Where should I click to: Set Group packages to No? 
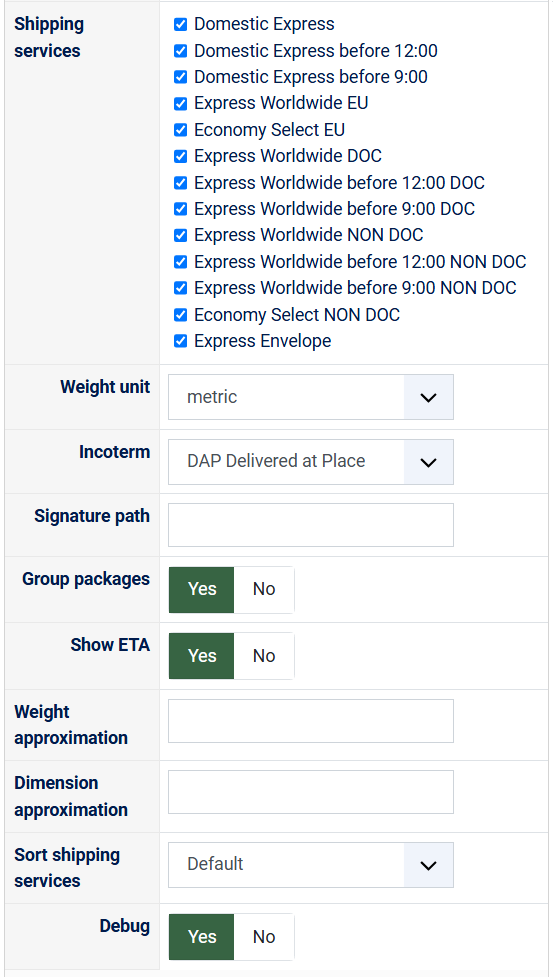[x=264, y=589]
